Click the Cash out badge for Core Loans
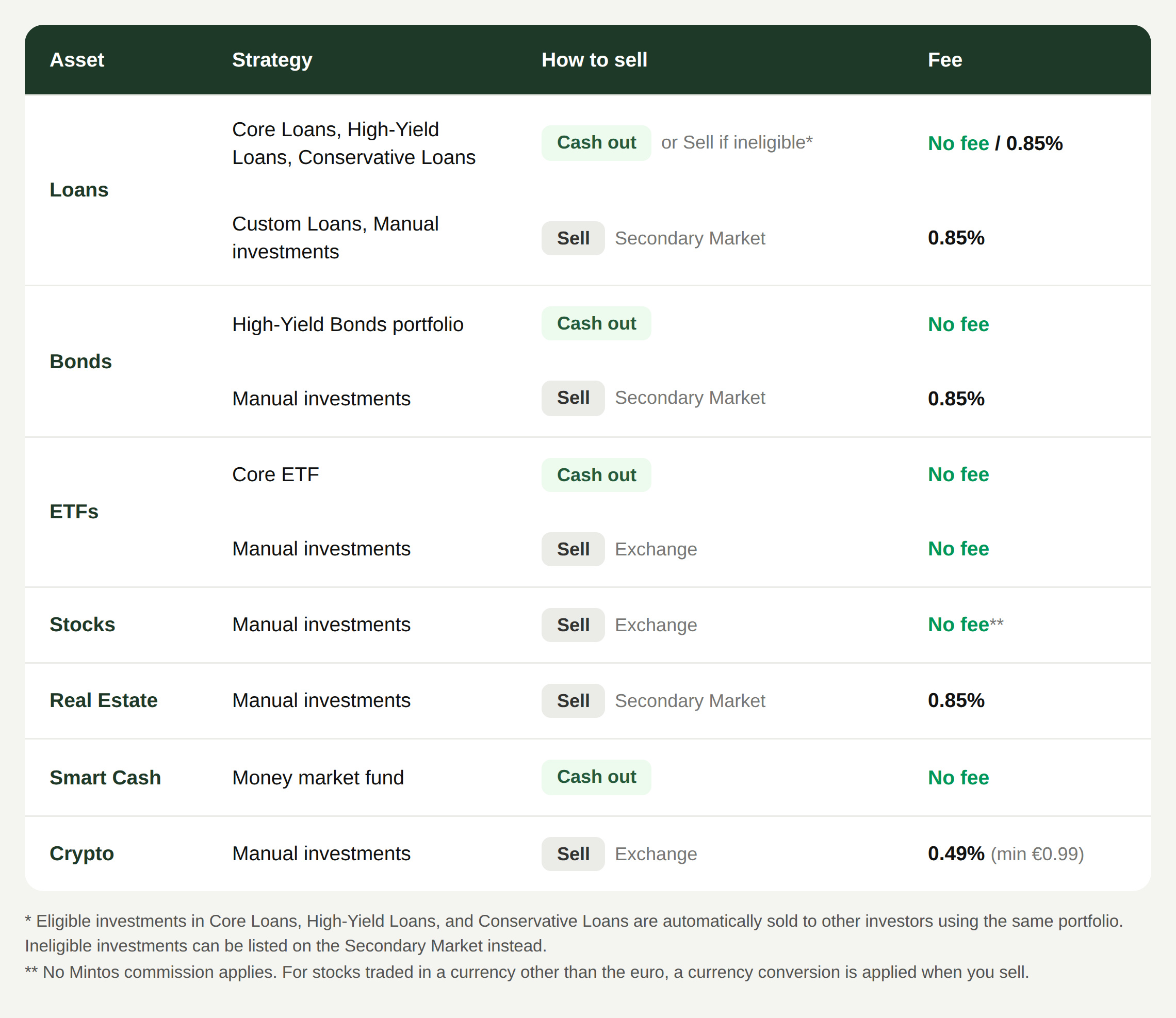 596,142
